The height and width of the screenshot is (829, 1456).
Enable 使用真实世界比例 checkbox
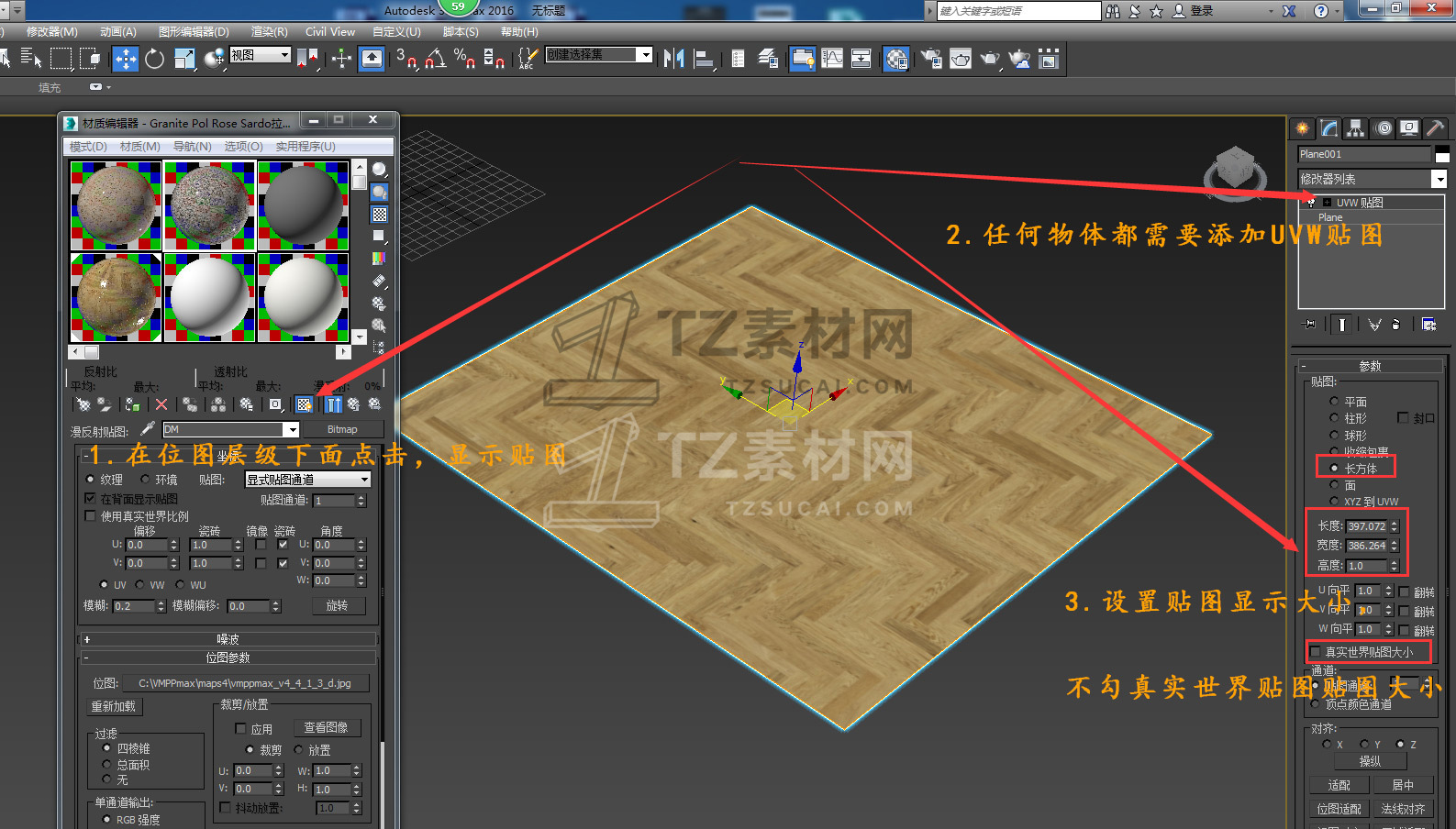pyautogui.click(x=90, y=516)
